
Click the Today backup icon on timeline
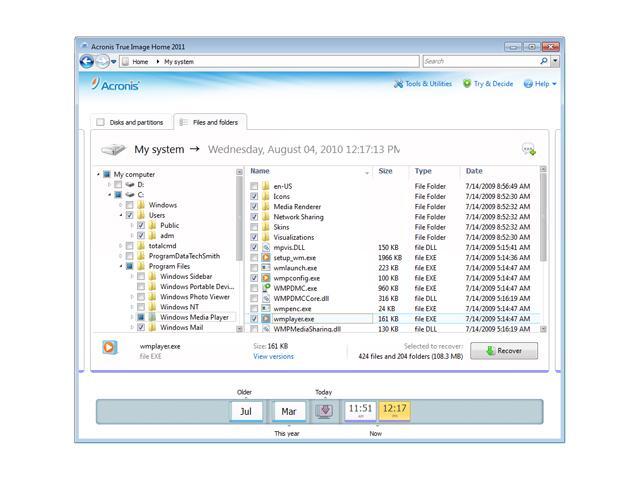324,411
